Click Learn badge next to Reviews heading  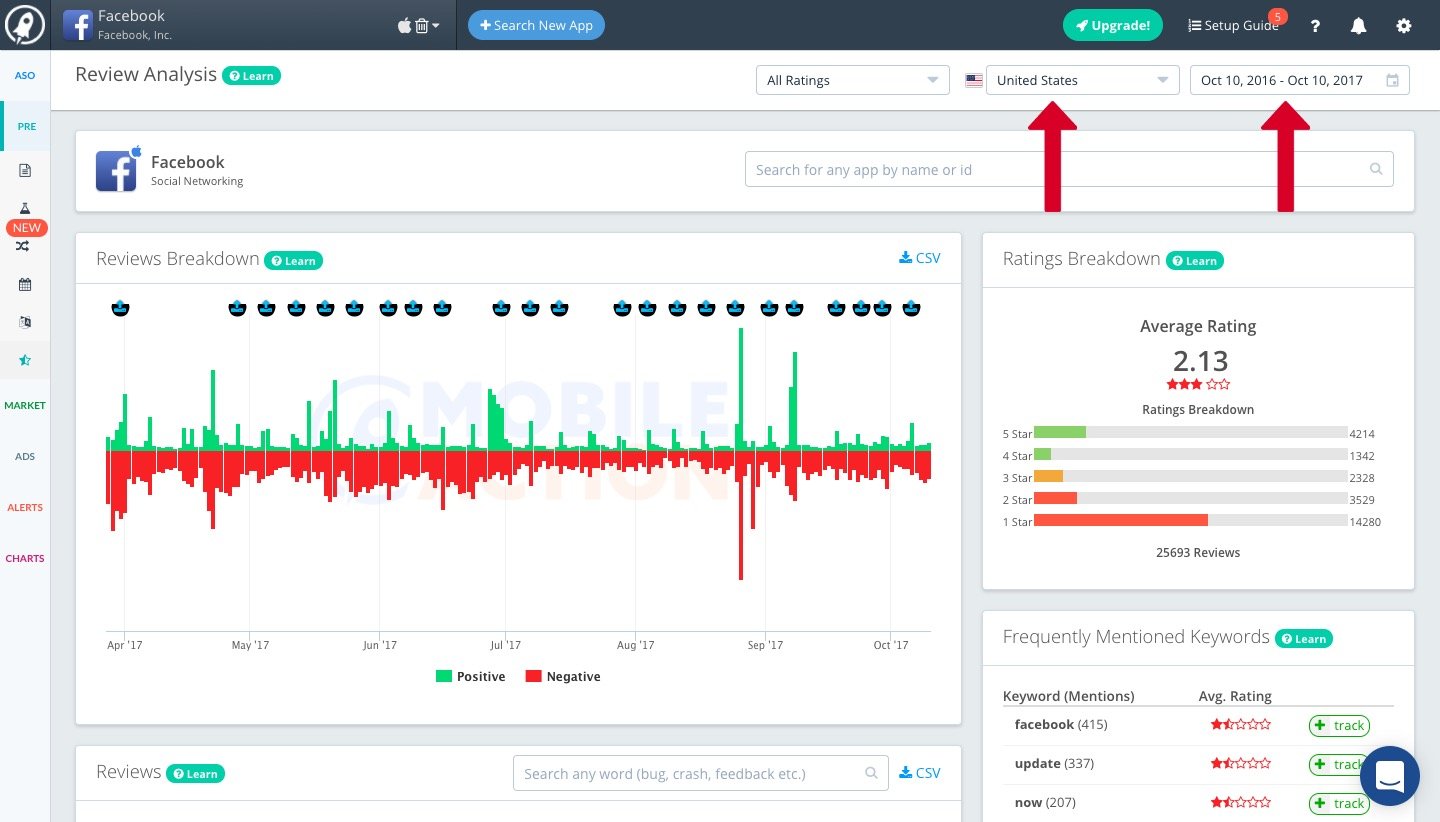(x=195, y=773)
